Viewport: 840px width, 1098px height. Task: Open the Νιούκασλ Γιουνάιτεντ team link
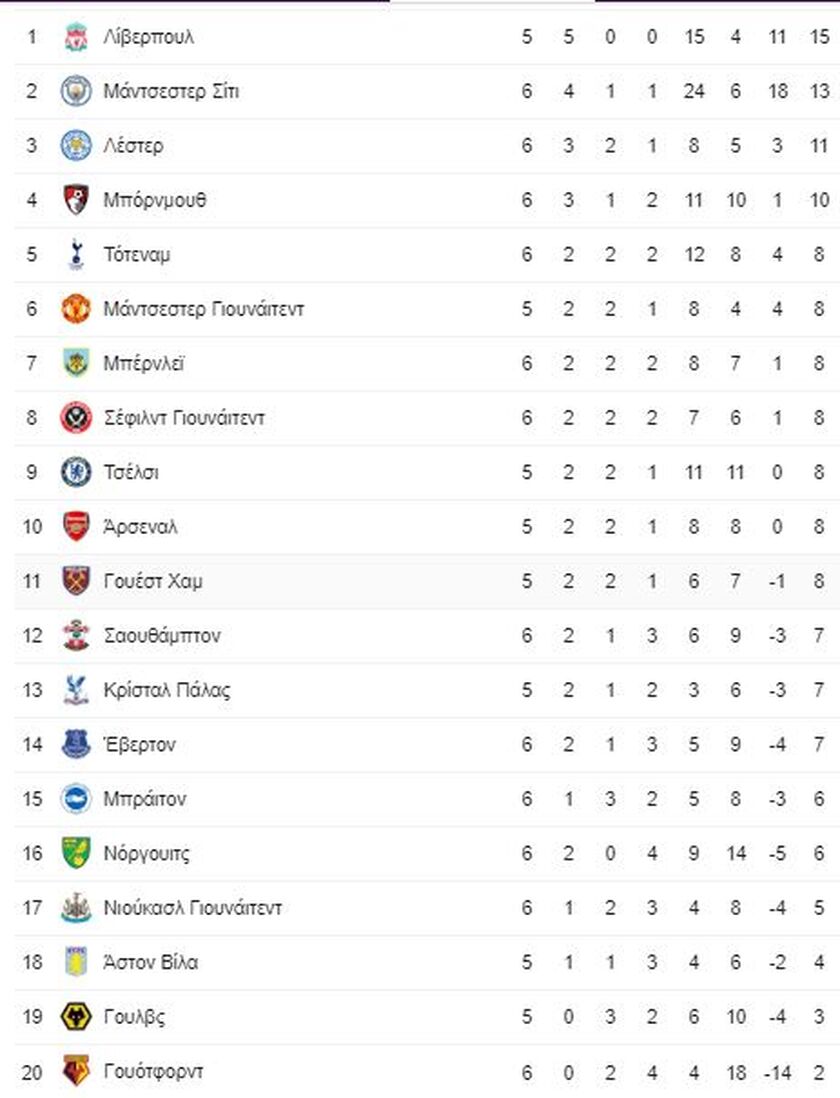click(192, 908)
